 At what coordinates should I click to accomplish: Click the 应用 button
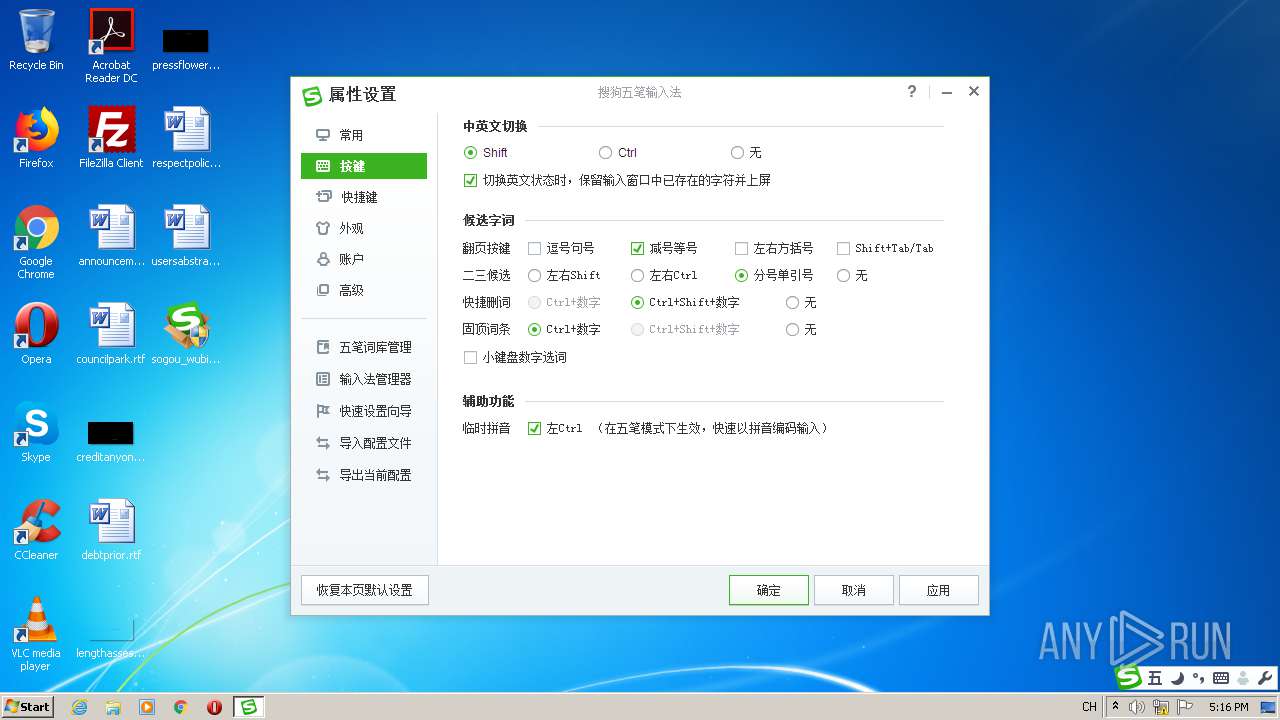click(x=939, y=590)
